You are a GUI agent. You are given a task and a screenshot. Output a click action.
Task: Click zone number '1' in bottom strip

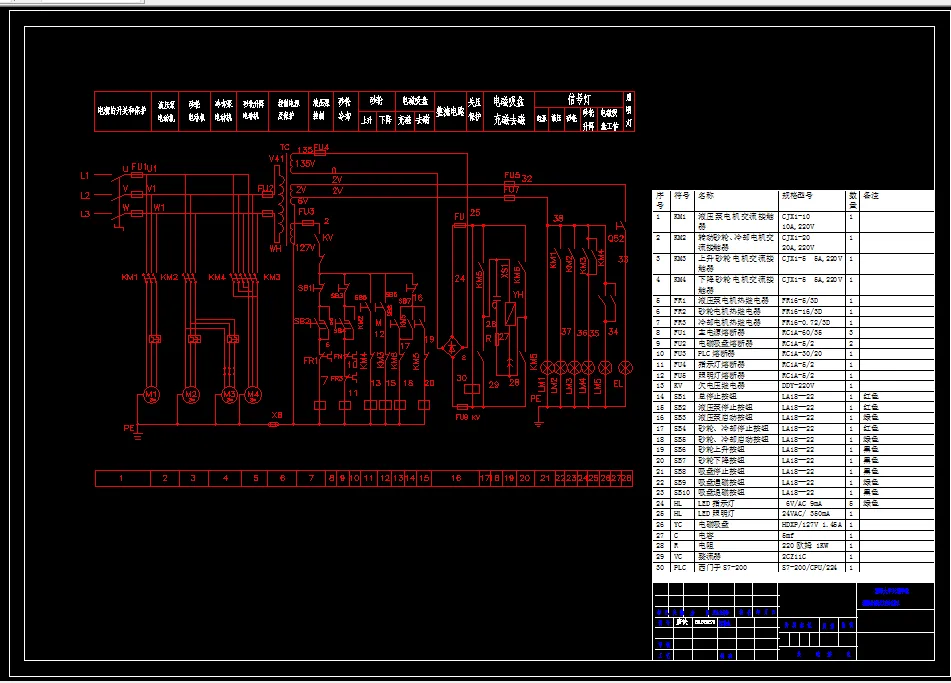tap(122, 478)
